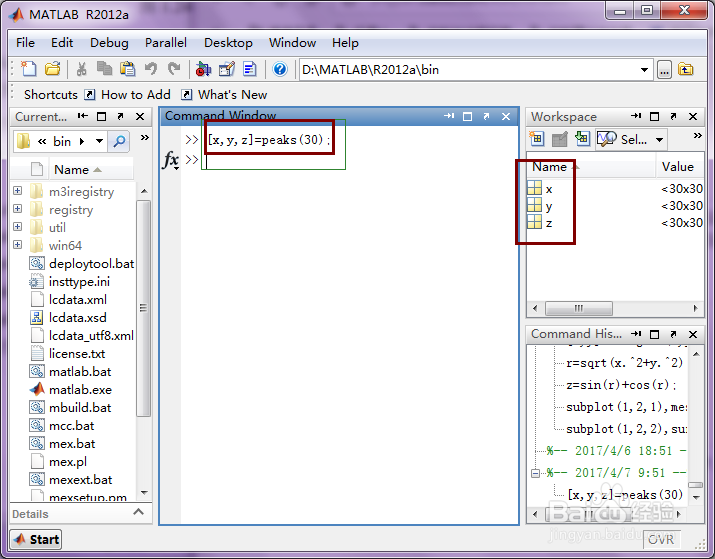The width and height of the screenshot is (715, 559).
Task: Create a new script file
Action: (29, 69)
